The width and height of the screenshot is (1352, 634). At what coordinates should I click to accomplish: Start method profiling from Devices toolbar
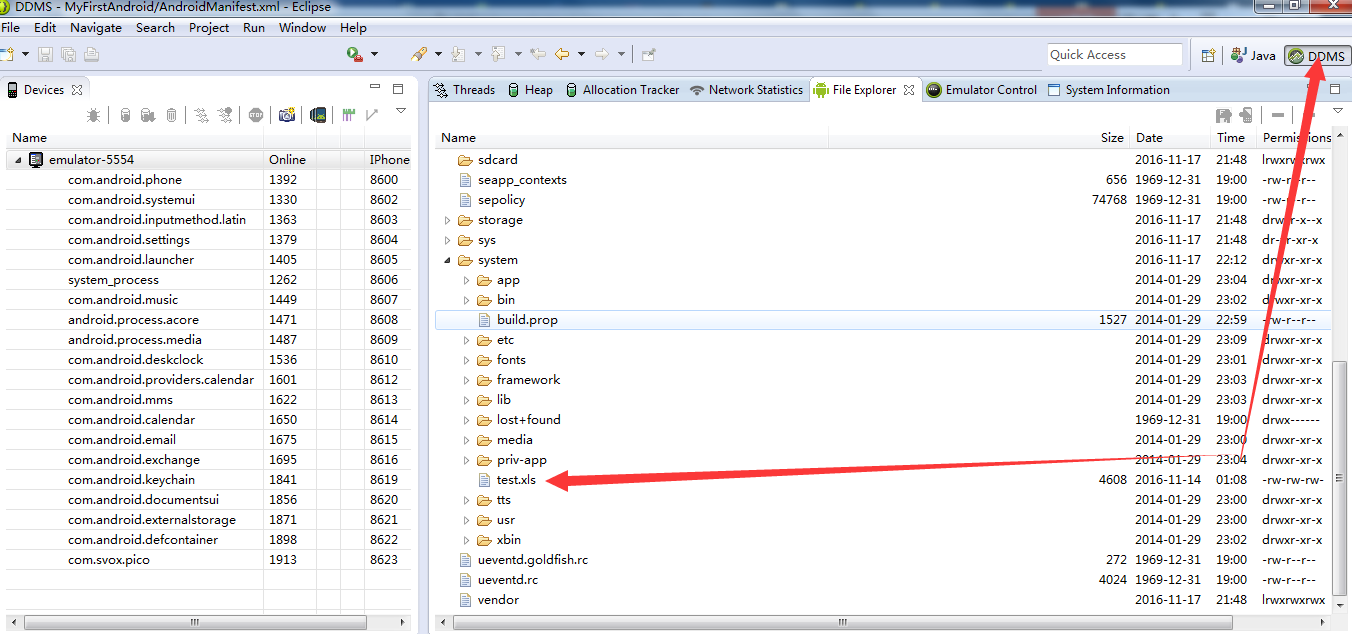[x=225, y=115]
